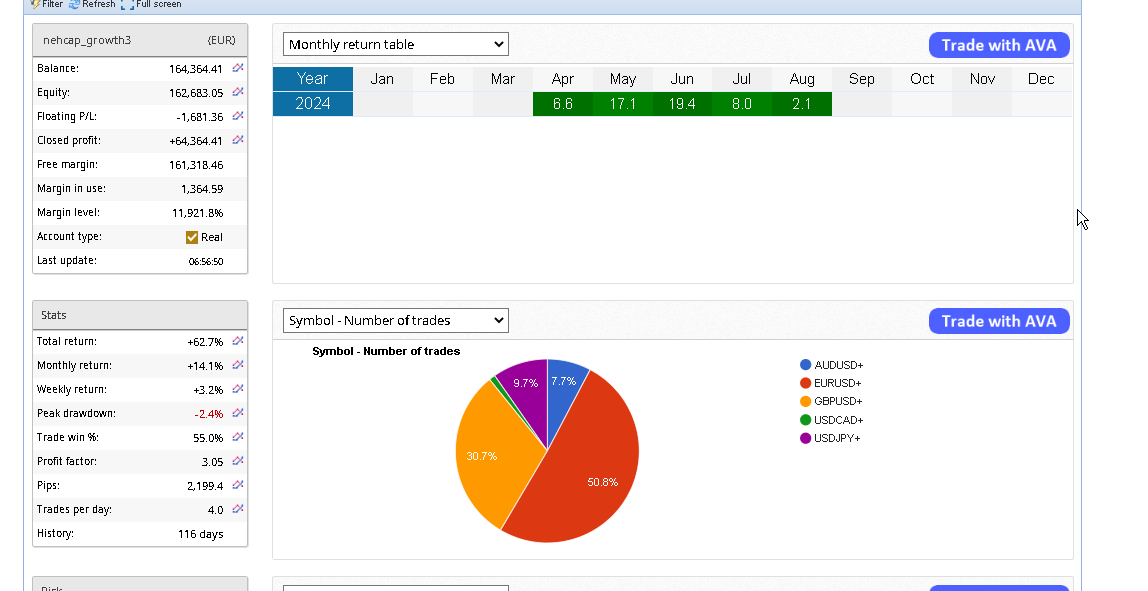The width and height of the screenshot is (1148, 591).
Task: Click the Total return chart icon
Action: 238,341
